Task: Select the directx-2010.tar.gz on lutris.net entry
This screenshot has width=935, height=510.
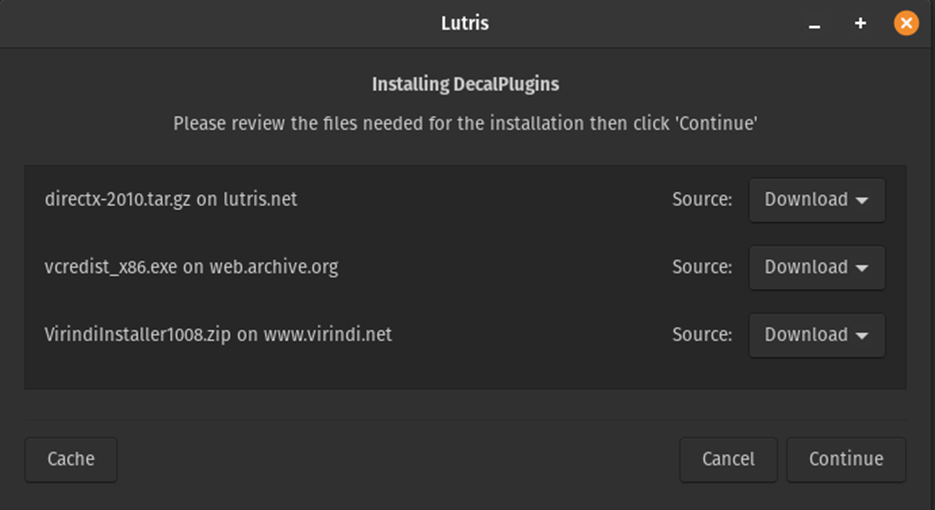Action: (x=171, y=199)
